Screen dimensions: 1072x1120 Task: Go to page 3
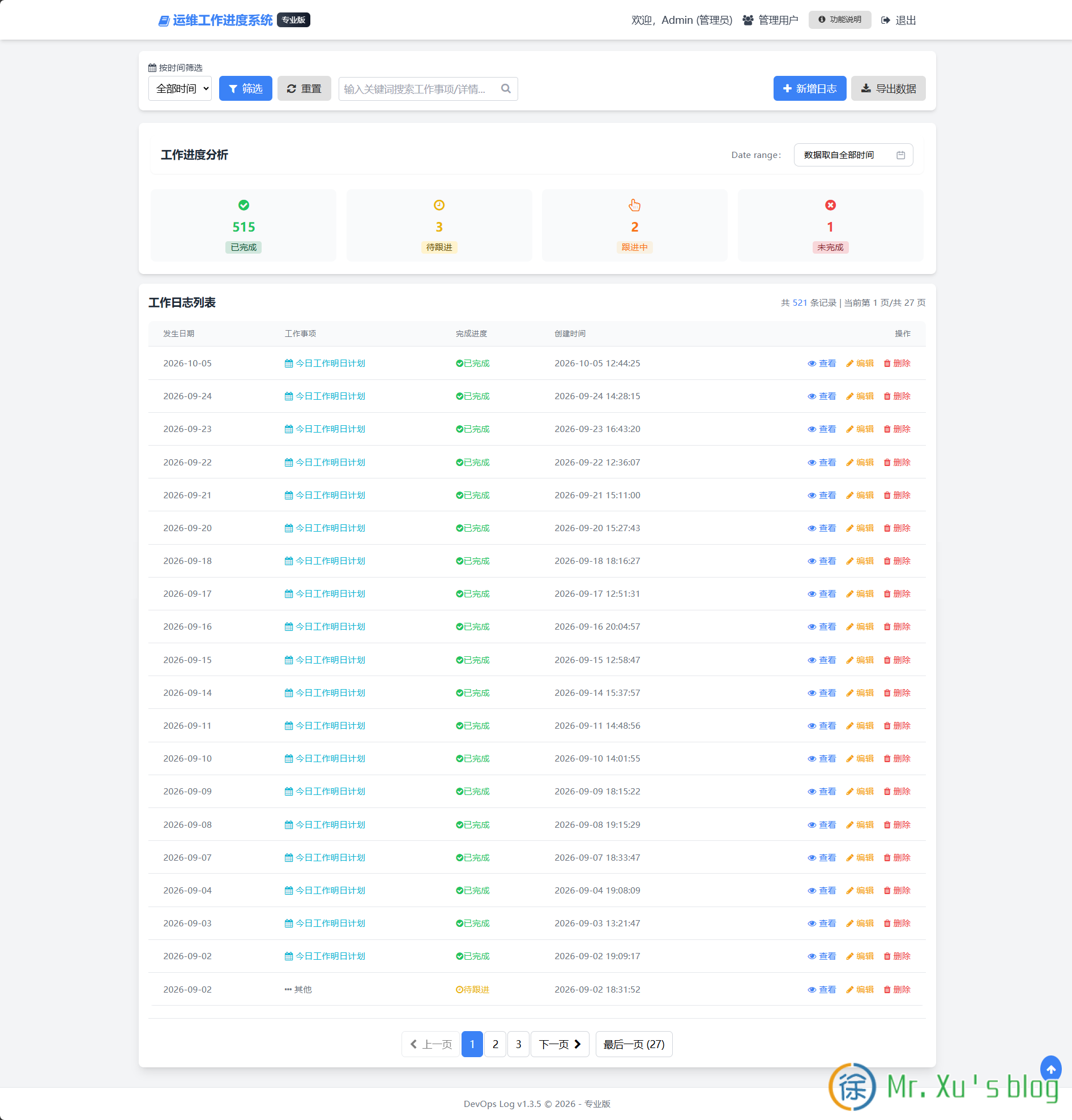[x=518, y=1045]
